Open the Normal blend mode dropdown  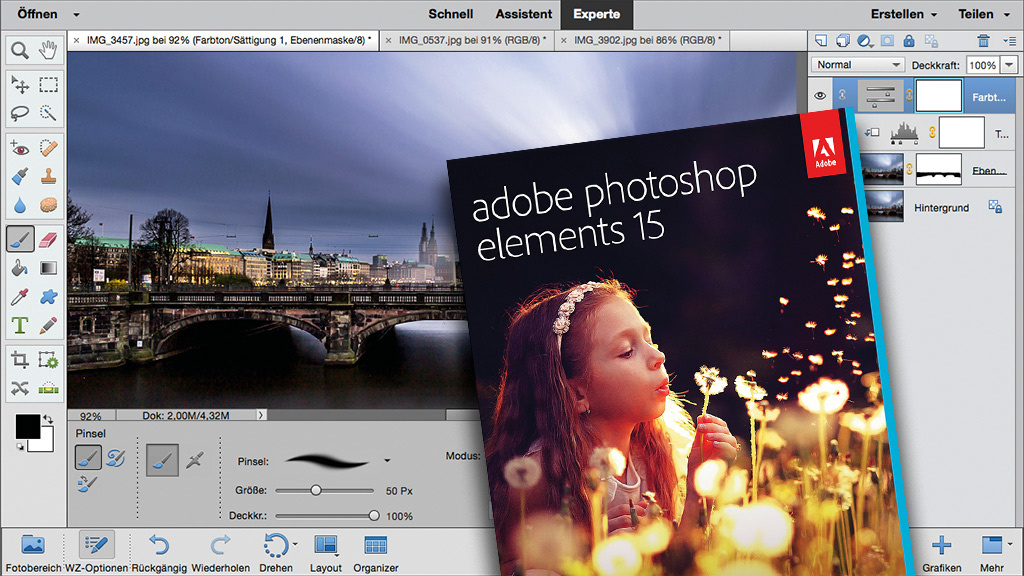(x=858, y=65)
